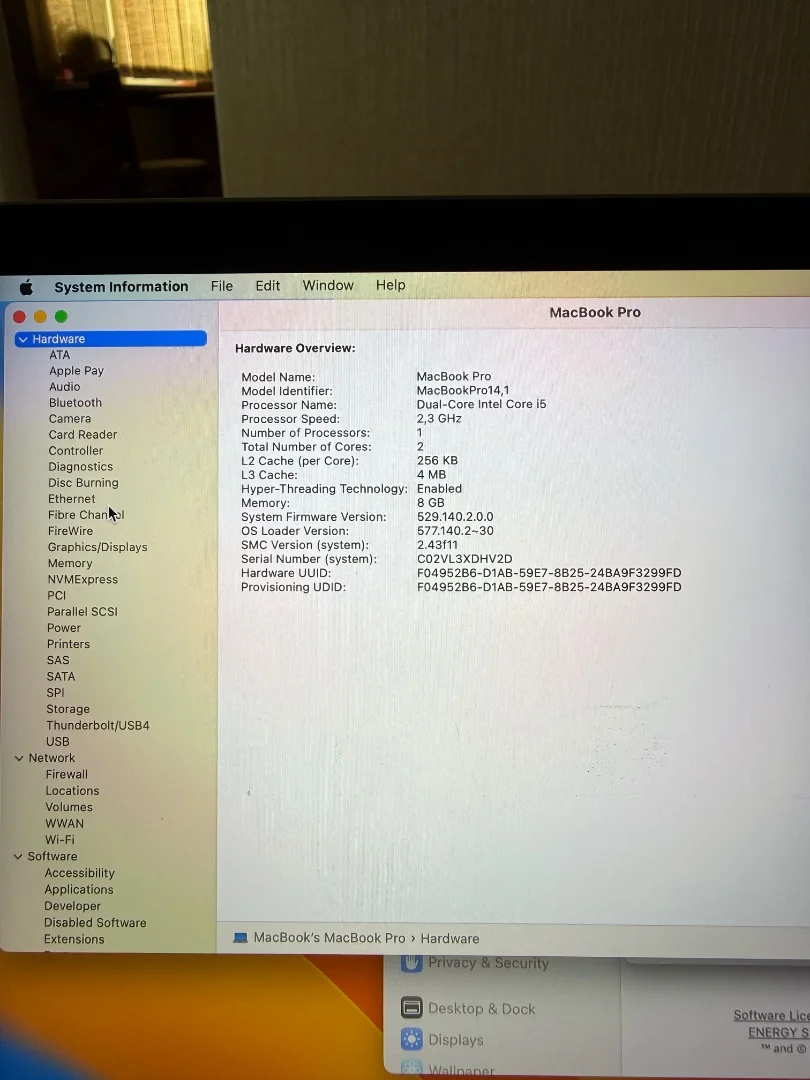Click Displays icon in Settings window
Screen dimensions: 810x1080
click(x=411, y=1039)
